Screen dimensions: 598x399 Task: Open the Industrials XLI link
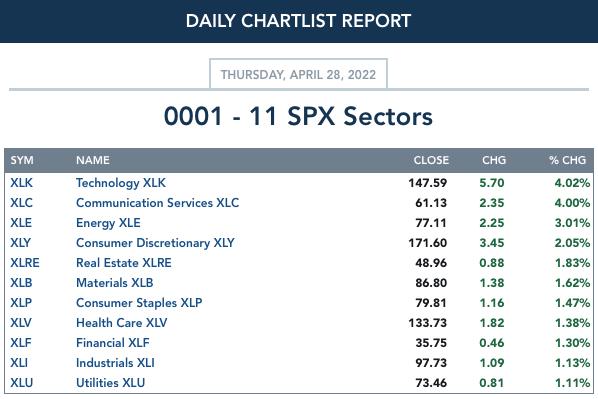pos(115,362)
